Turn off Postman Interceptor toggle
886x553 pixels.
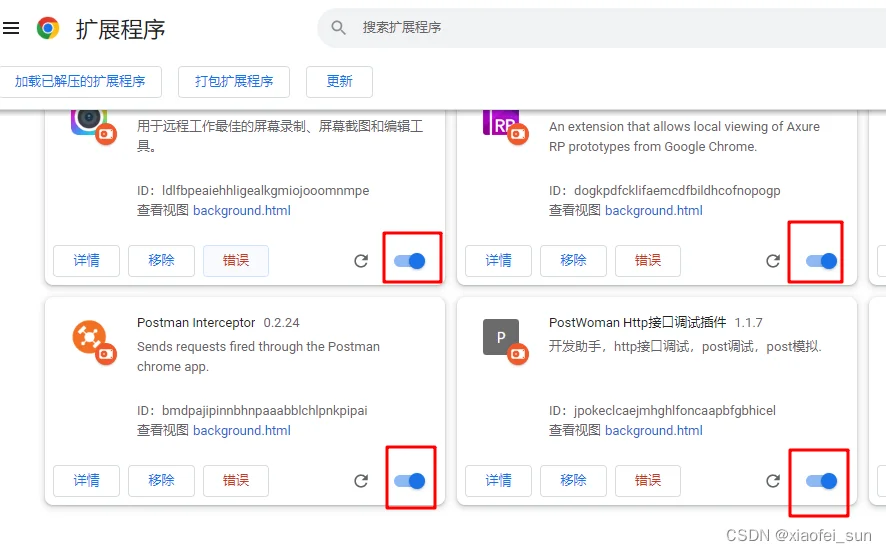[x=410, y=481]
